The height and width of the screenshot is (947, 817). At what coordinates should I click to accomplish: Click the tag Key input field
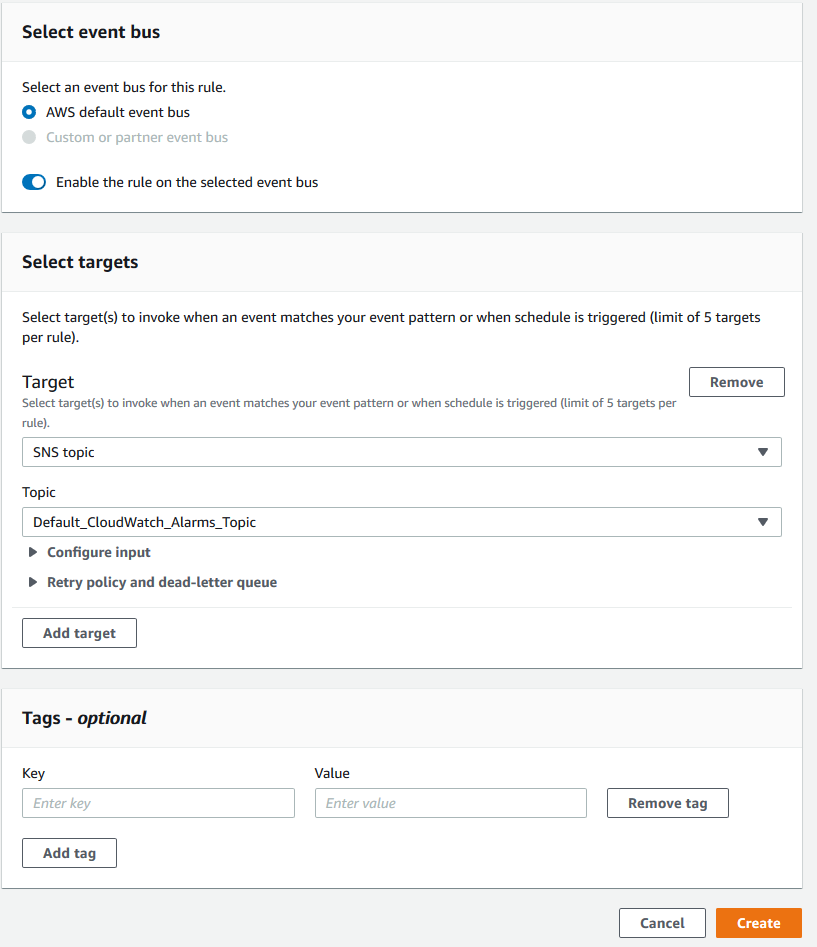click(x=158, y=803)
